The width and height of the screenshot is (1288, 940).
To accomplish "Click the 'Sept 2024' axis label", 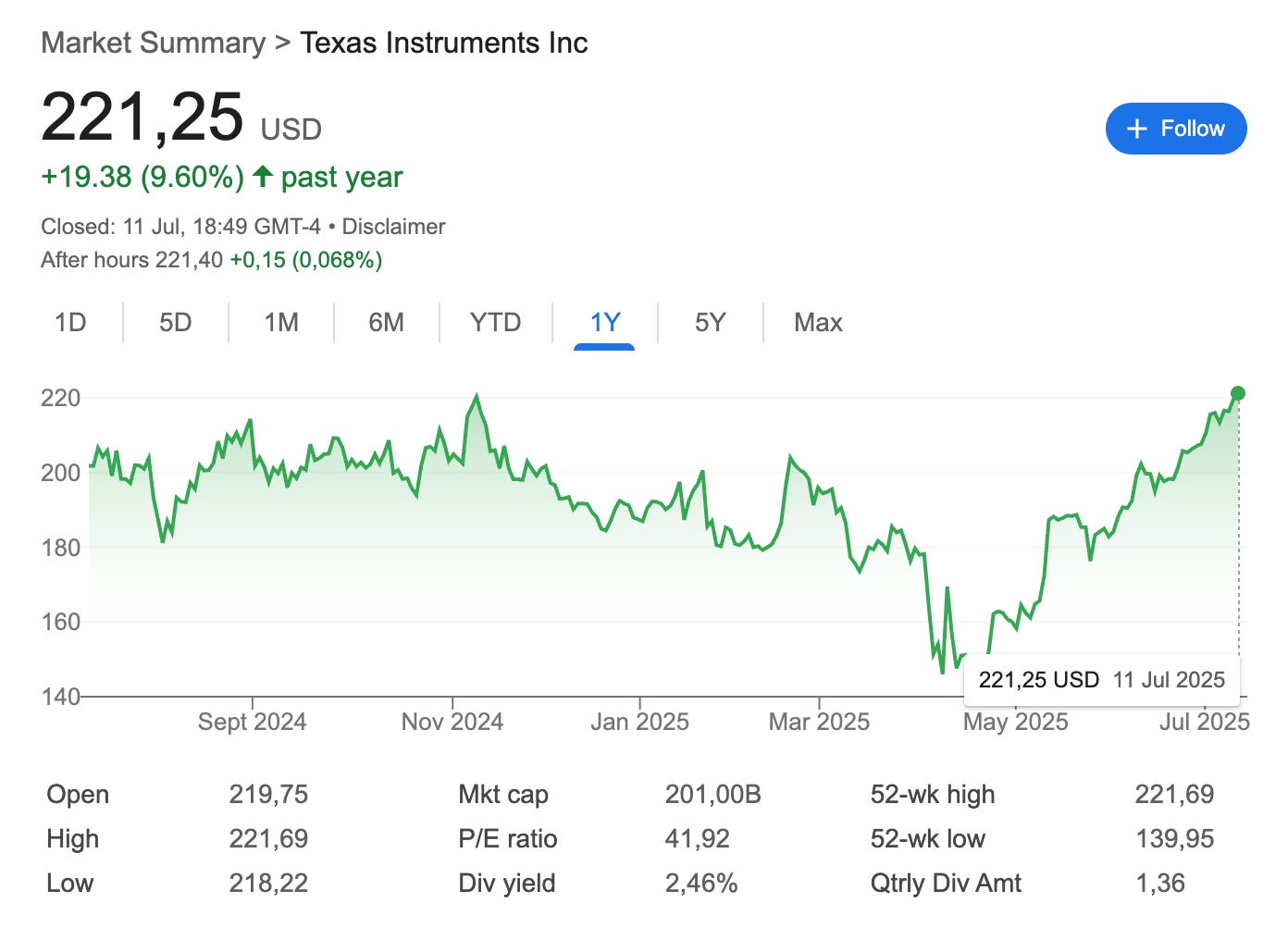I will click(x=252, y=723).
